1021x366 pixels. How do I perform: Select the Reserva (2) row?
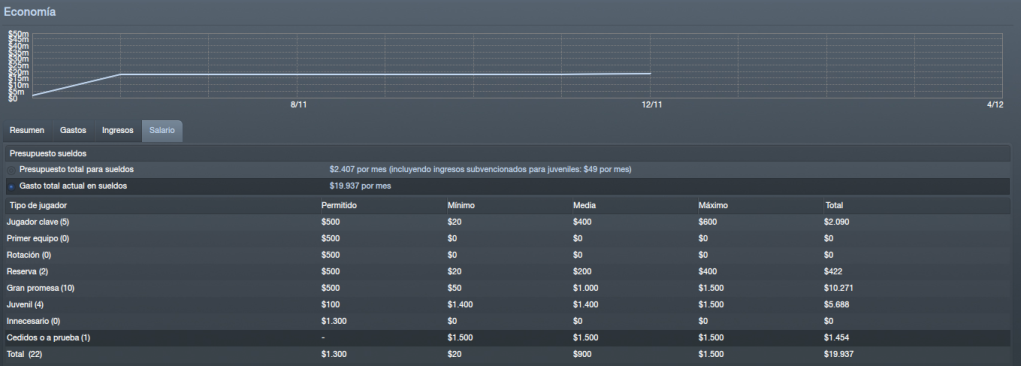[508, 272]
